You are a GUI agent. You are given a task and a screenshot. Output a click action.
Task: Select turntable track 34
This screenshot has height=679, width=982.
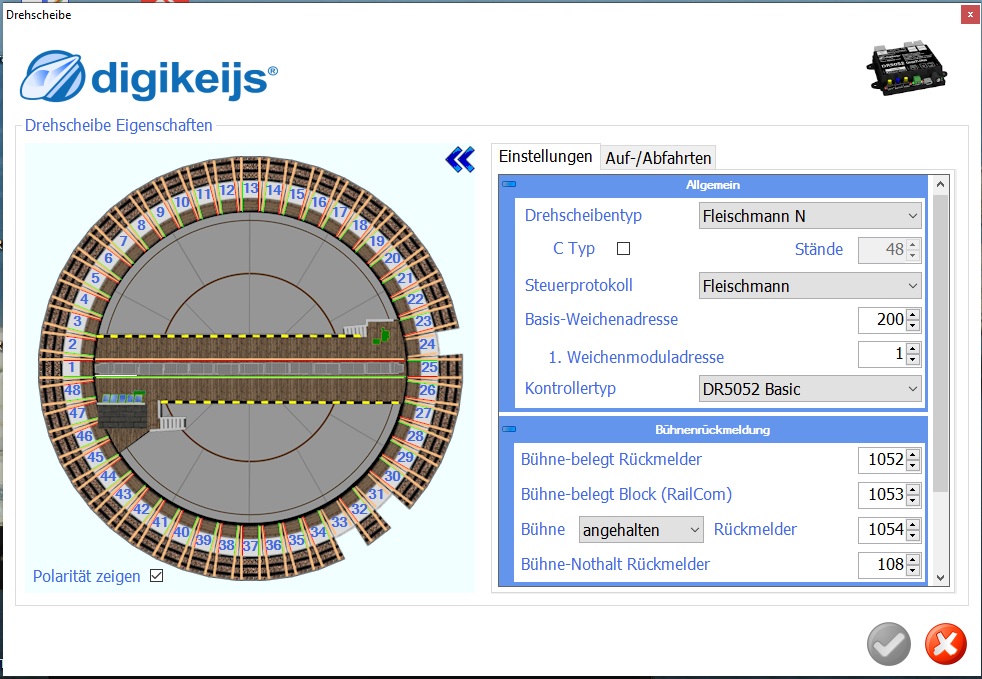[x=318, y=532]
